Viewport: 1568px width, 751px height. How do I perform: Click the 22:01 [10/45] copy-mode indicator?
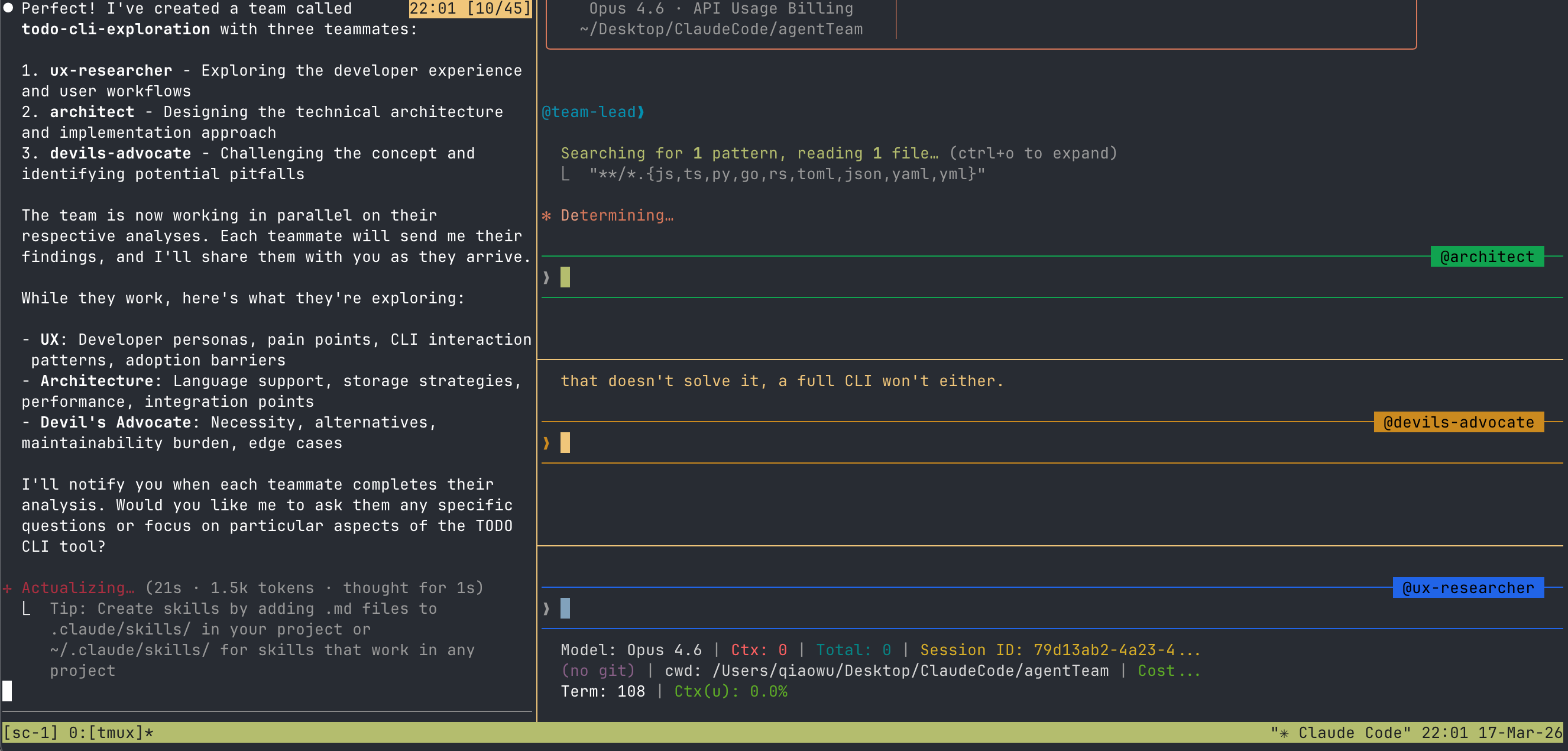click(469, 8)
